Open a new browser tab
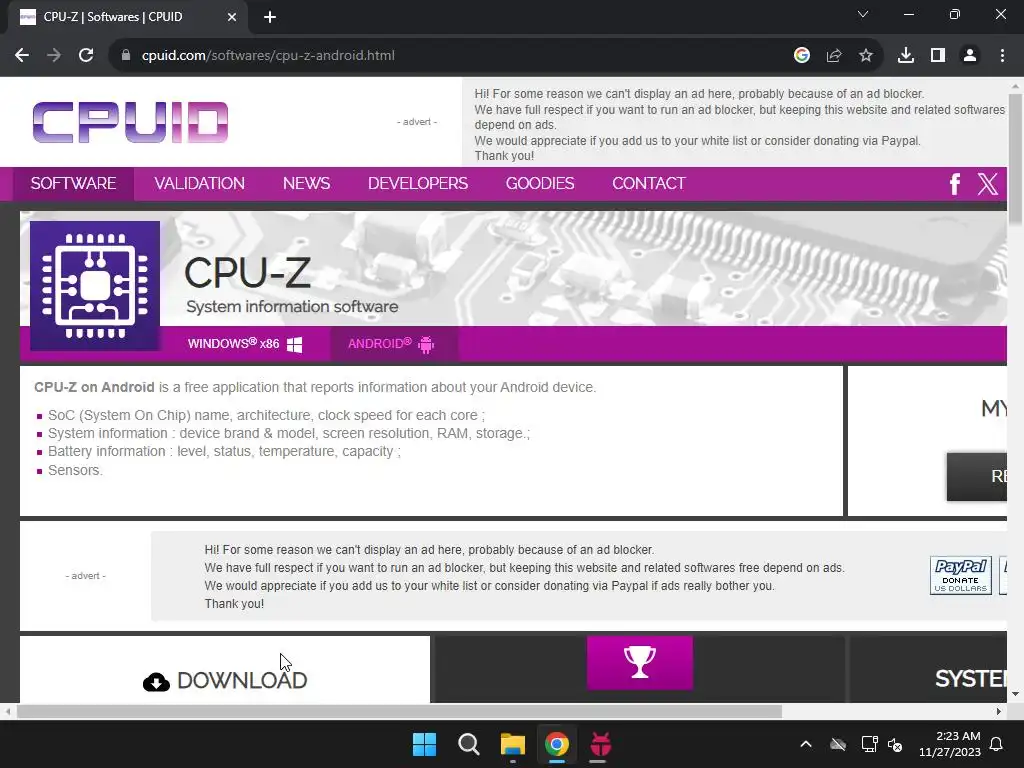This screenshot has width=1024, height=768. [x=270, y=17]
